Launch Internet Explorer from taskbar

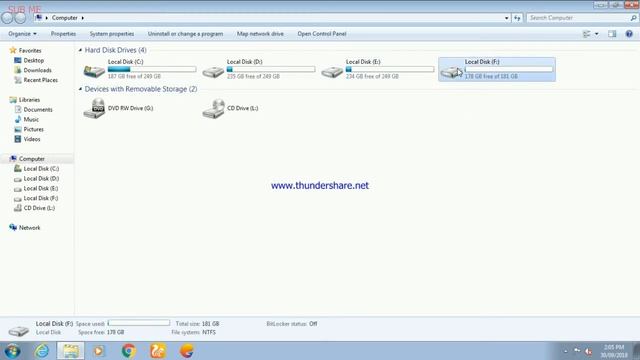pyautogui.click(x=42, y=351)
